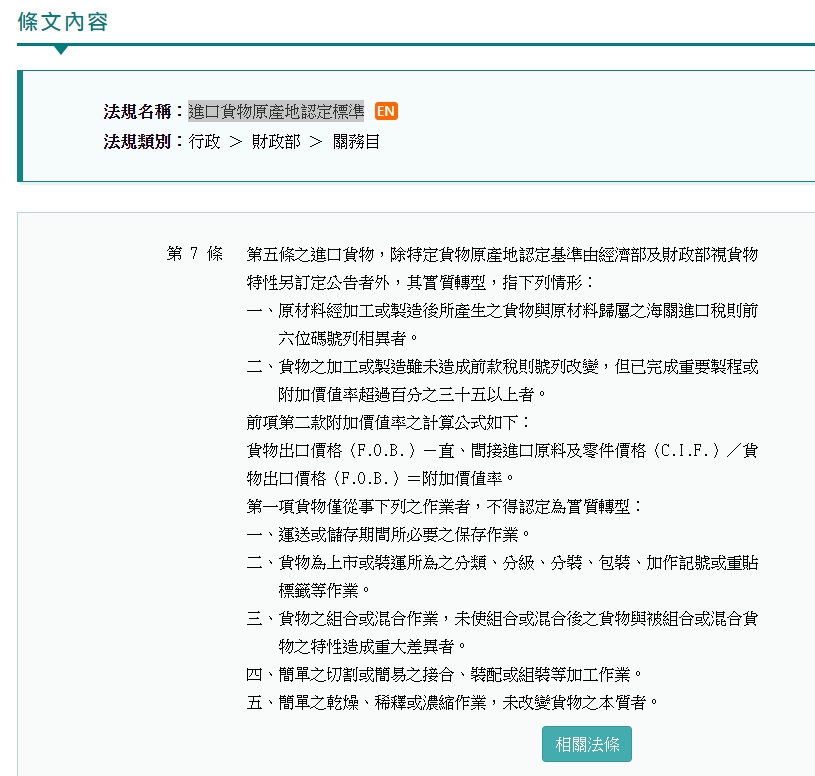Click the item 五、簡單之乾燥、稀釋或濃縮作業
The image size is (815, 776).
point(452,703)
